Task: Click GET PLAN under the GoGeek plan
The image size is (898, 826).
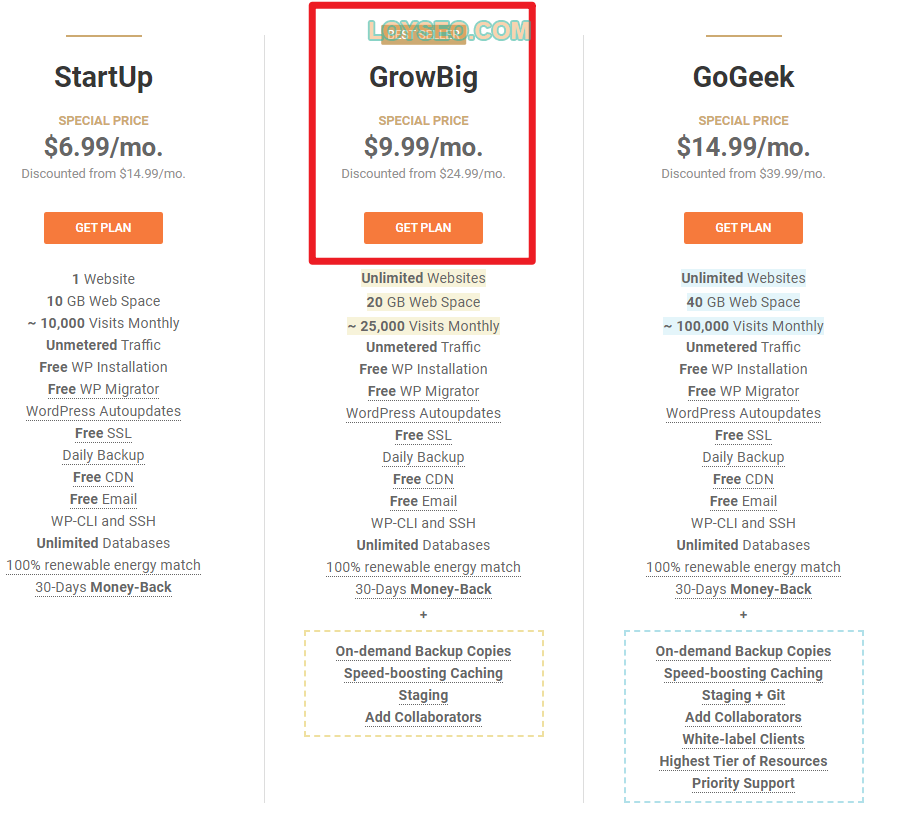Action: (x=743, y=228)
